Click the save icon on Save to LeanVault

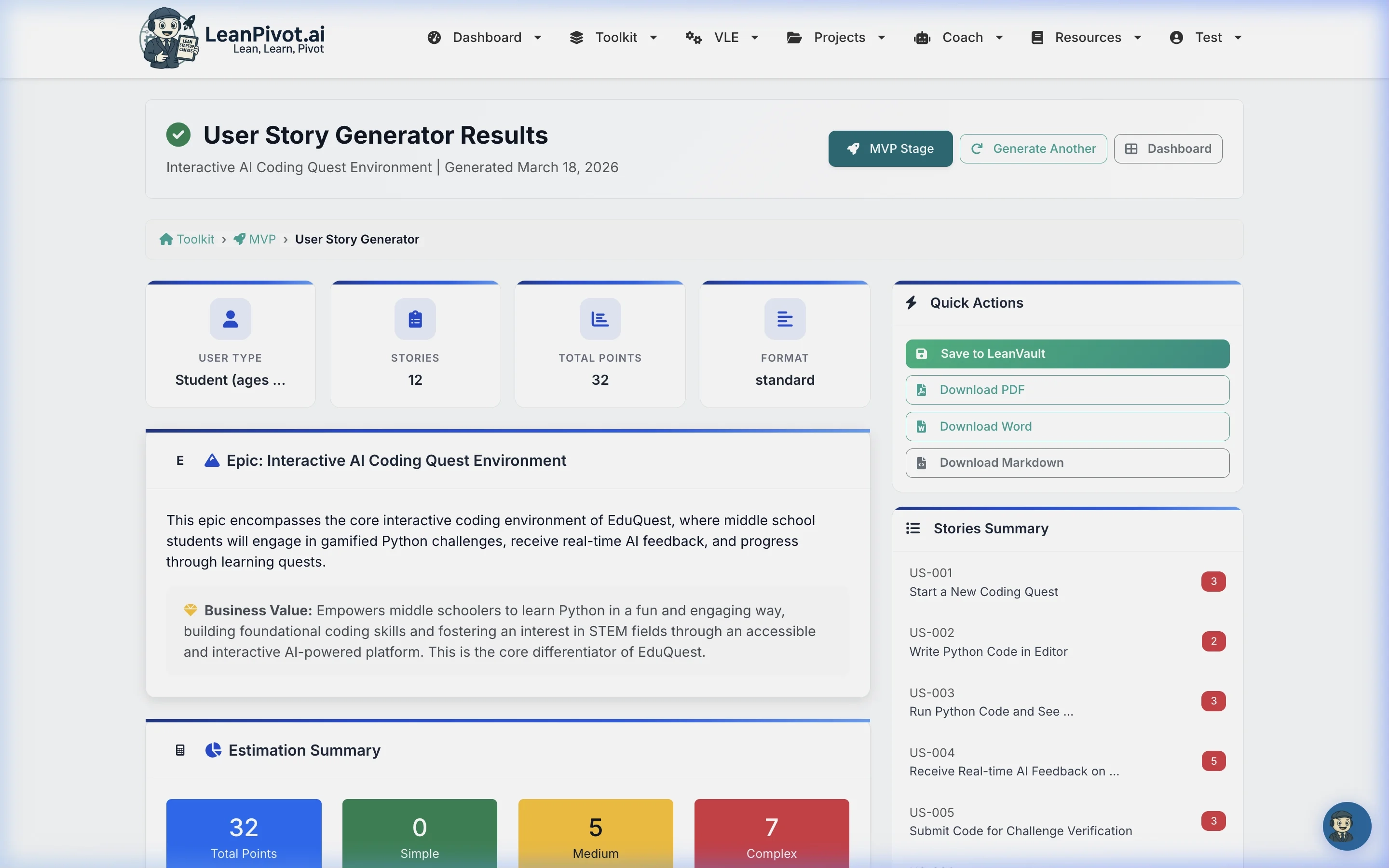click(922, 353)
